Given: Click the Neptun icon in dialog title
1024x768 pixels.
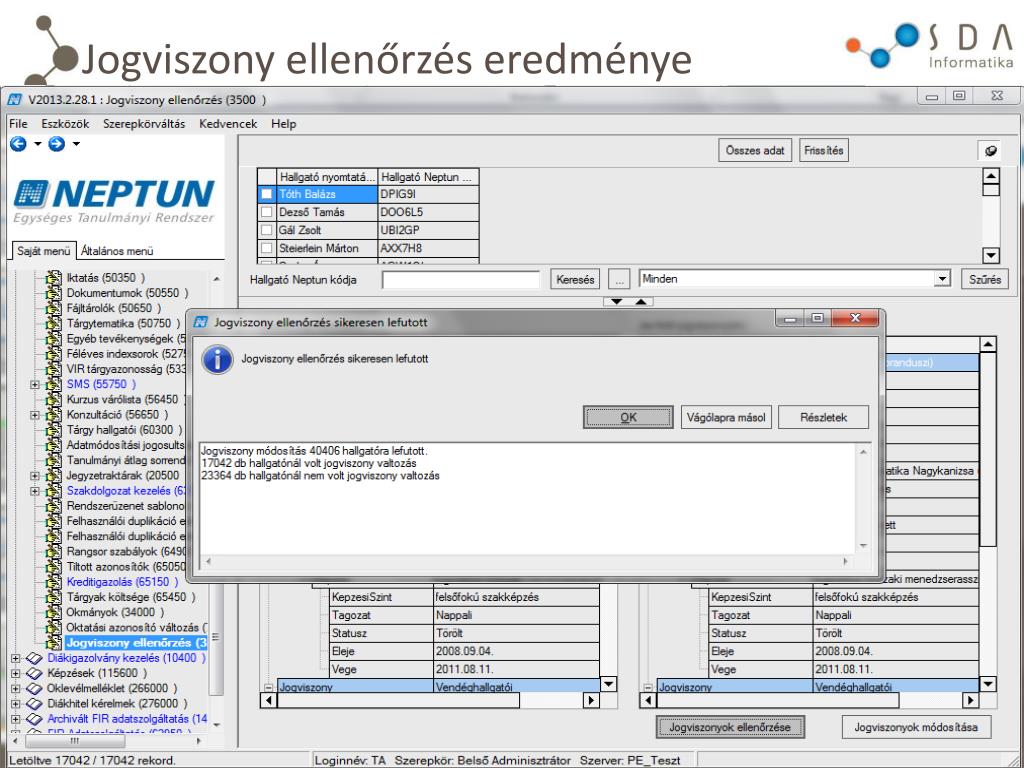Looking at the screenshot, I should pos(201,322).
